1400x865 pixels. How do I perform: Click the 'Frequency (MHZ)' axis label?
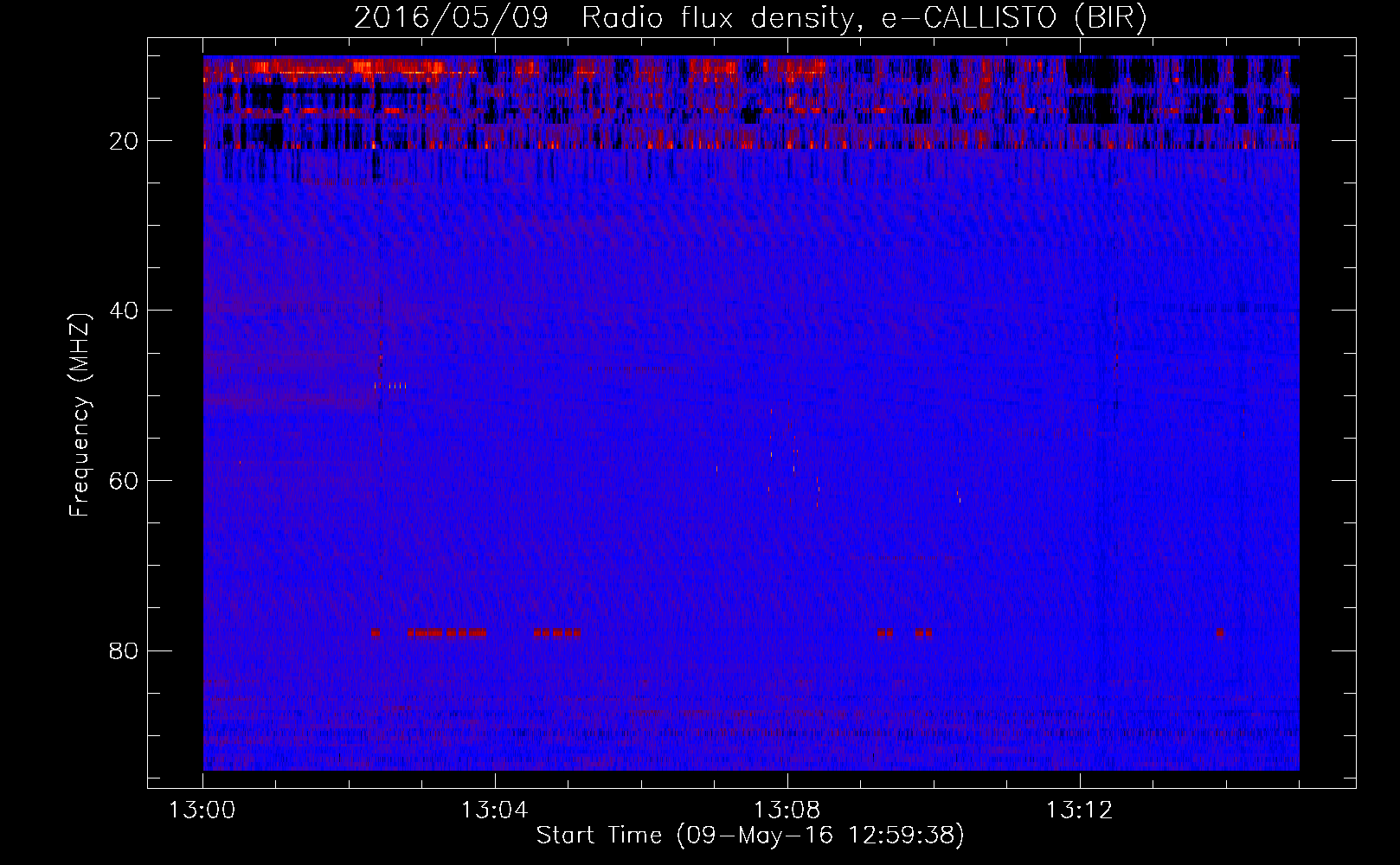pos(79,414)
